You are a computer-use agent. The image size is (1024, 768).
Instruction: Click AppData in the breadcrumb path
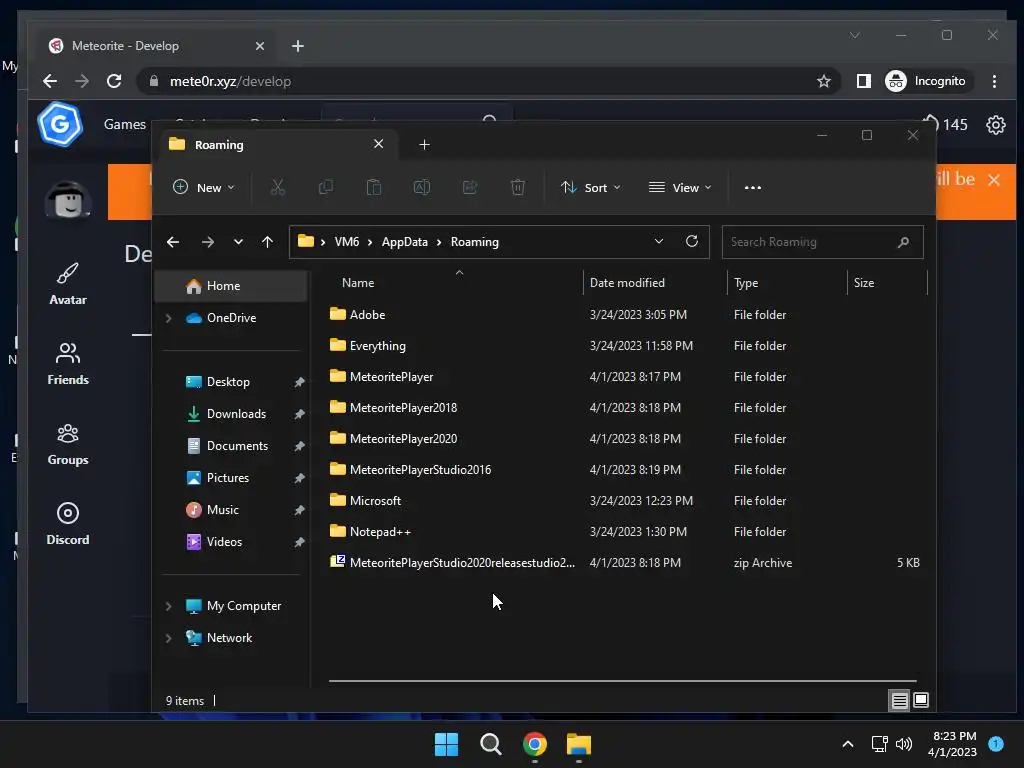(404, 242)
